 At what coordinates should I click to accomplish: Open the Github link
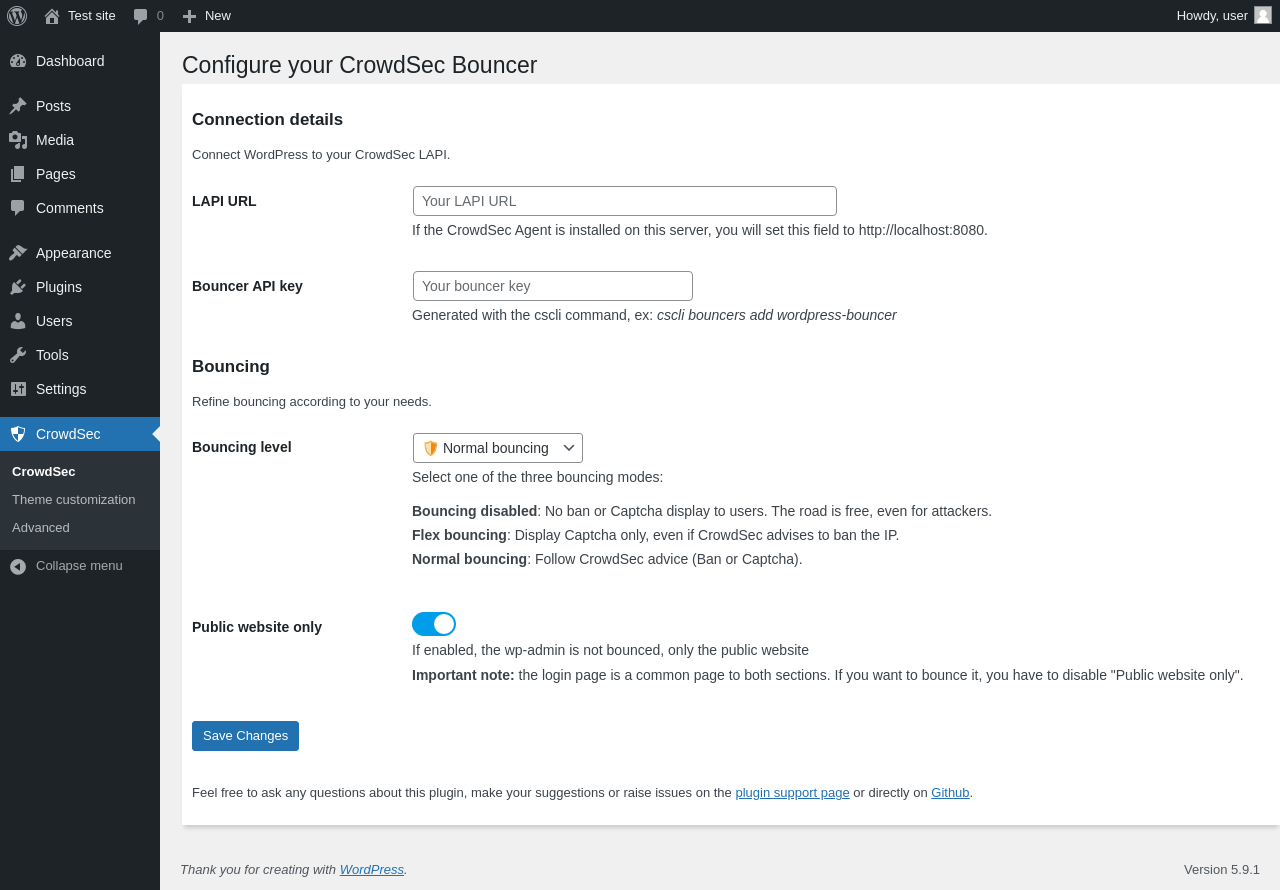point(950,793)
